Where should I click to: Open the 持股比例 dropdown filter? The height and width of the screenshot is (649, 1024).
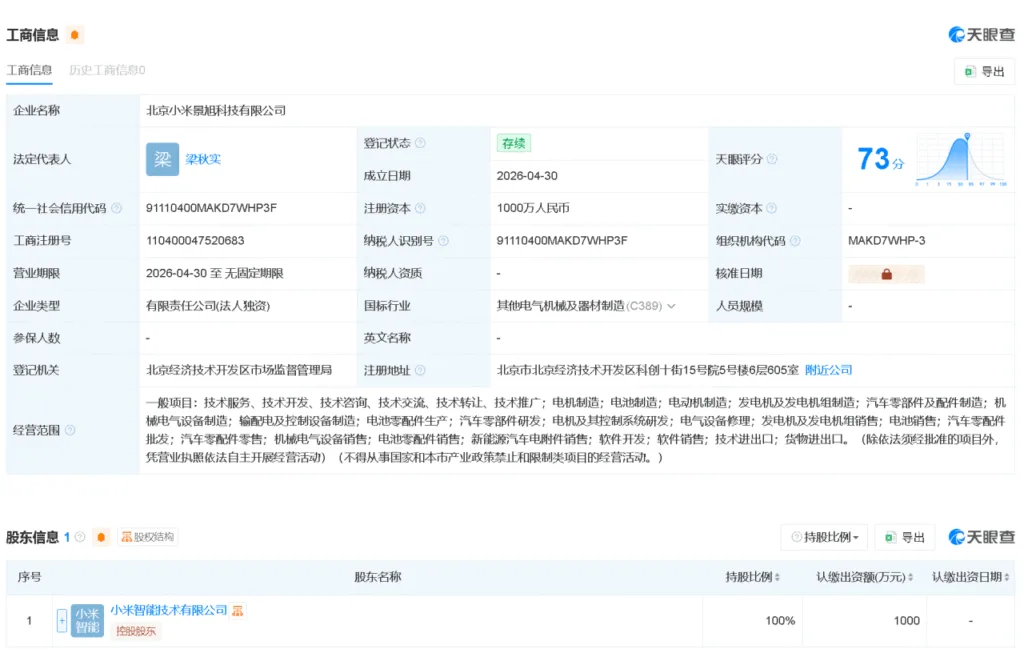(x=824, y=537)
